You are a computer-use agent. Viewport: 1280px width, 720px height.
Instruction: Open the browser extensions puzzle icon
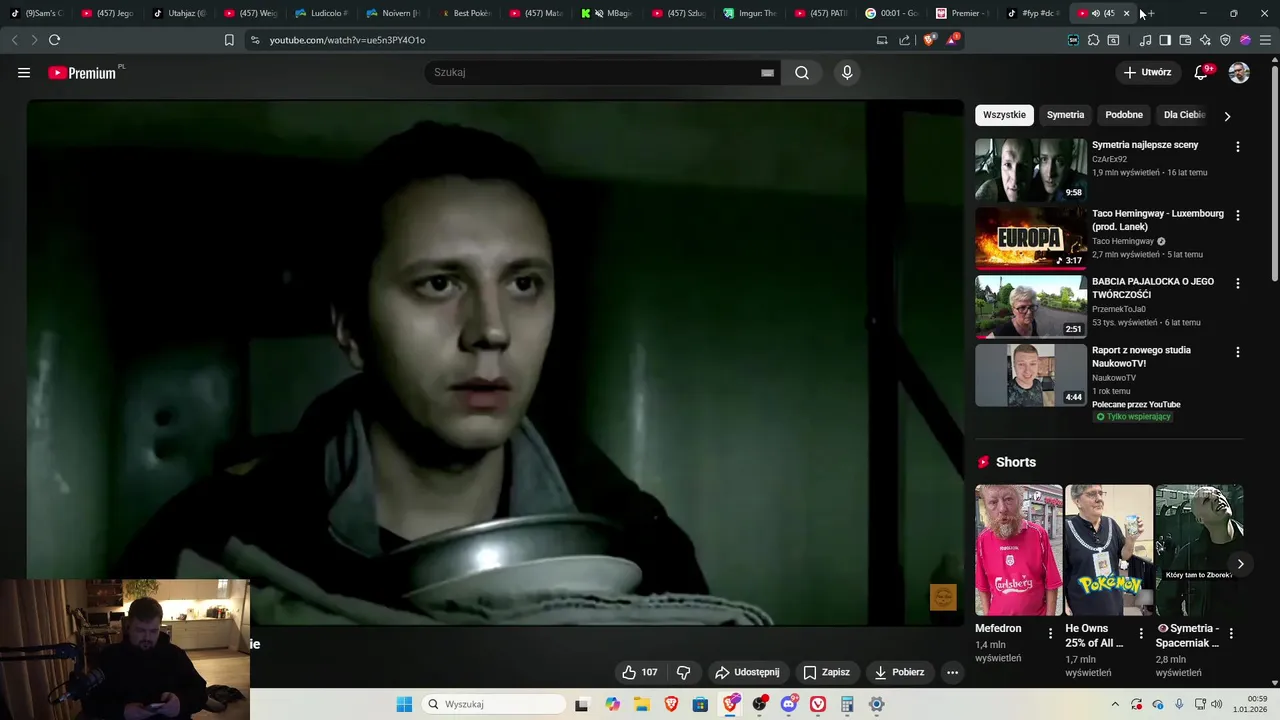pyautogui.click(x=1093, y=40)
